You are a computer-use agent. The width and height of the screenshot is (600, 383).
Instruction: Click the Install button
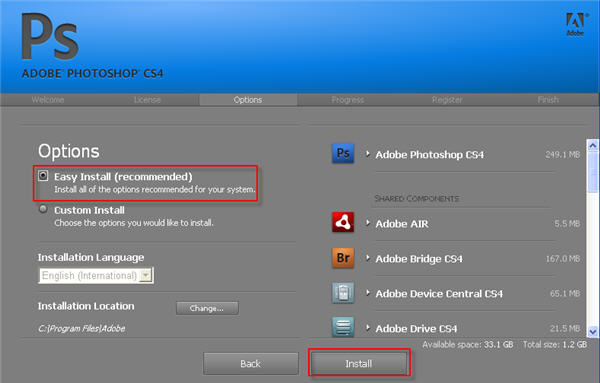click(x=359, y=363)
